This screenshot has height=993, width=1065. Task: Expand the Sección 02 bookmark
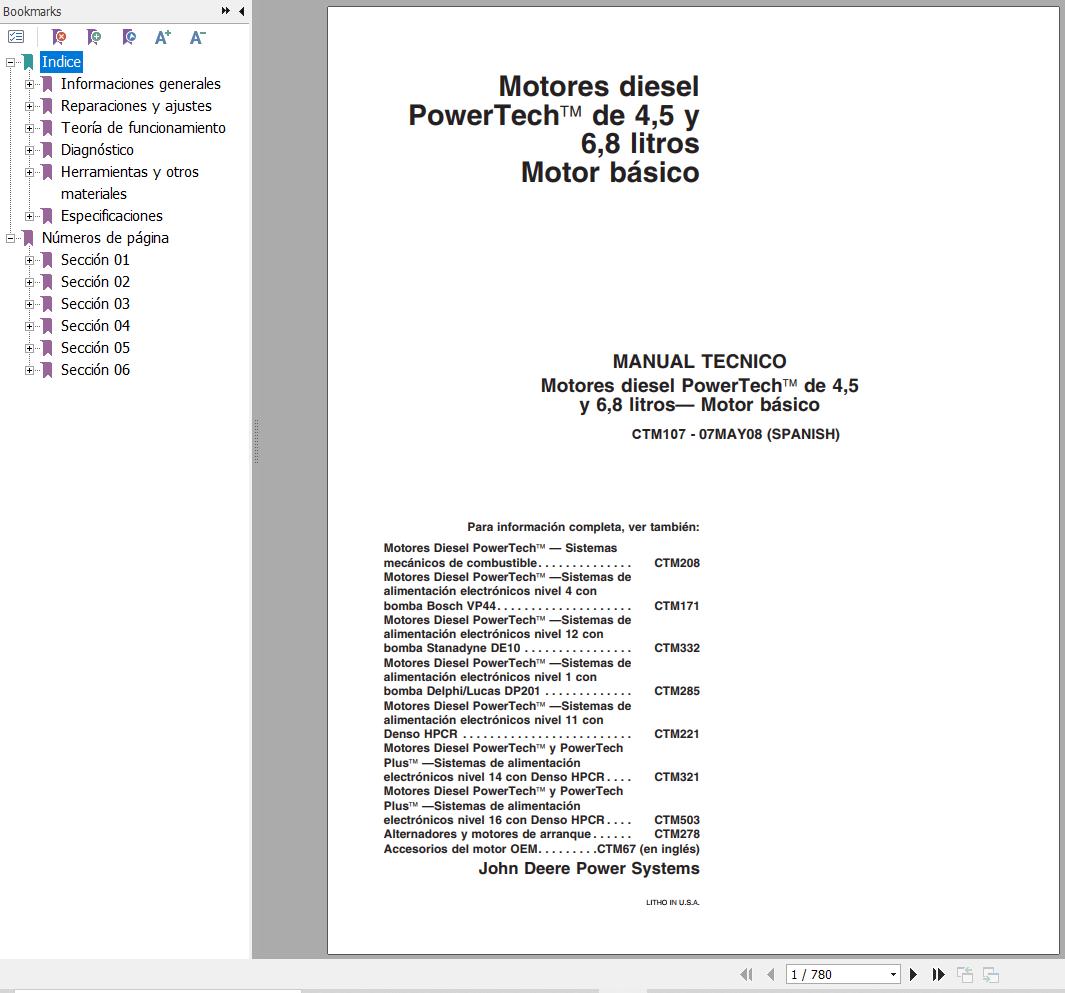click(x=29, y=282)
